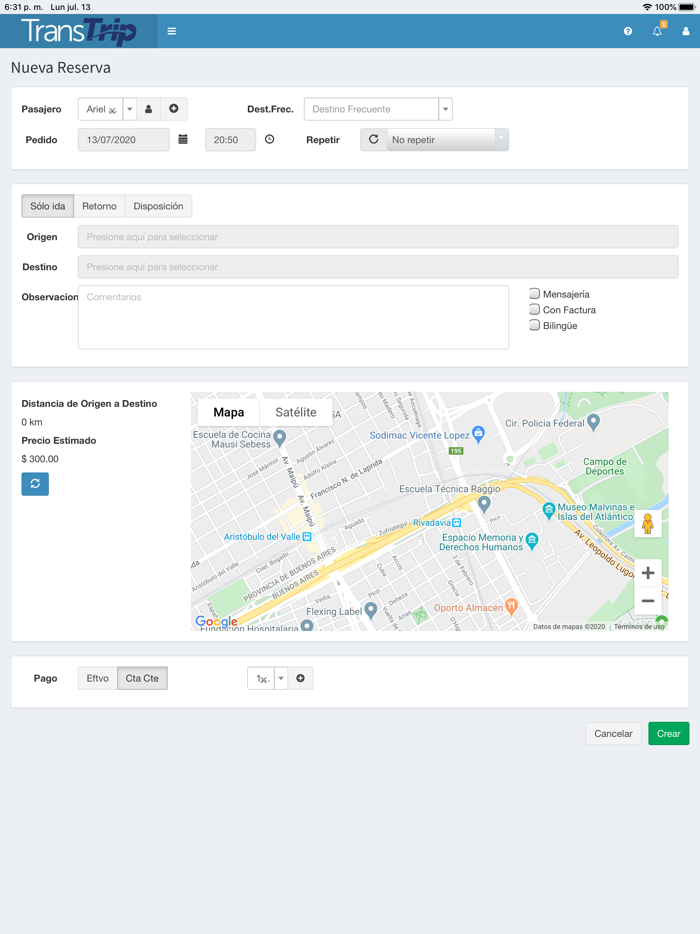The height and width of the screenshot is (934, 700).
Task: Click the Street View pegman icon
Action: [x=648, y=524]
